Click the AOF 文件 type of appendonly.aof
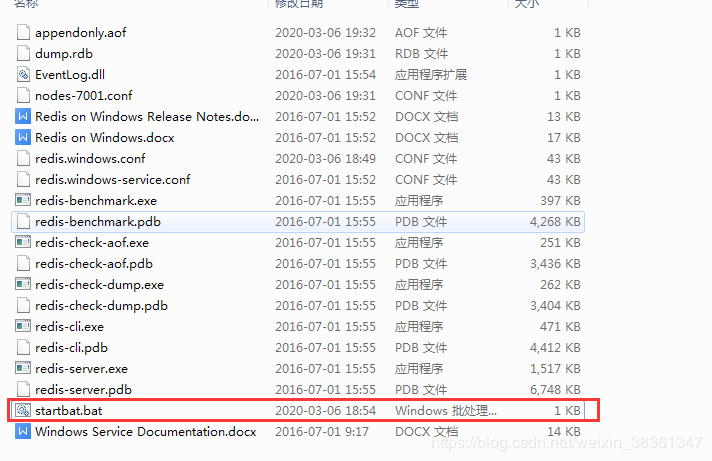This screenshot has height=461, width=712. 421,33
